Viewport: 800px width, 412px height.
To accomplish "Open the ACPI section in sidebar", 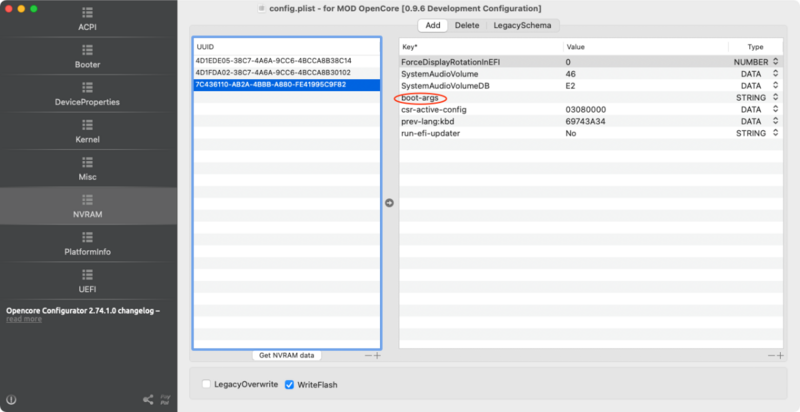I will (x=87, y=19).
